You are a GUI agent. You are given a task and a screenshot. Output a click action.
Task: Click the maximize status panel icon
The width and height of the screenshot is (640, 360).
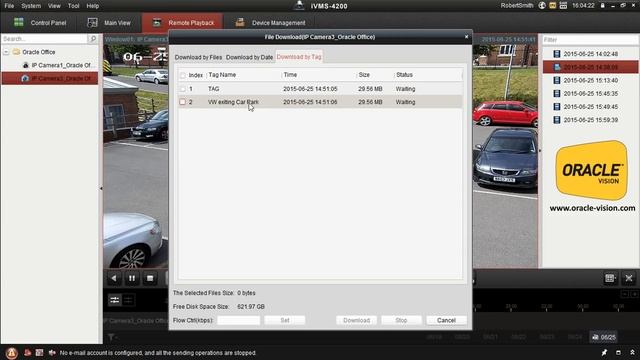[618, 353]
